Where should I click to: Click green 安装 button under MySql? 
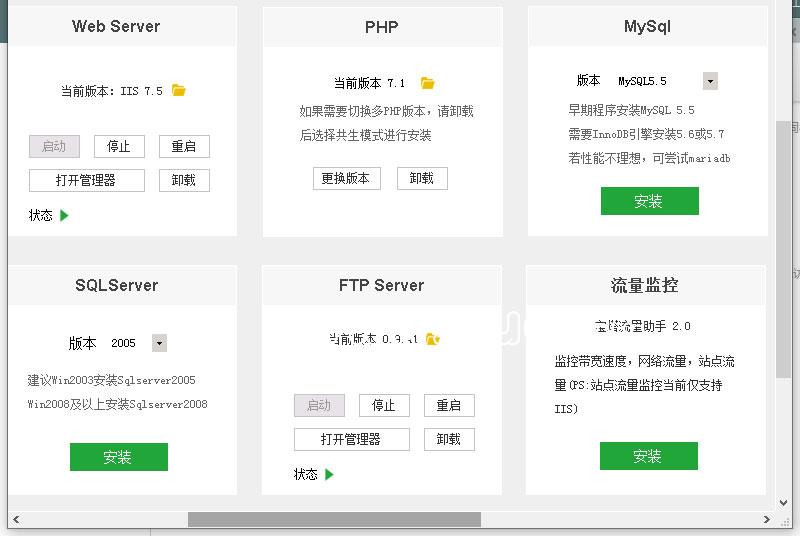649,201
